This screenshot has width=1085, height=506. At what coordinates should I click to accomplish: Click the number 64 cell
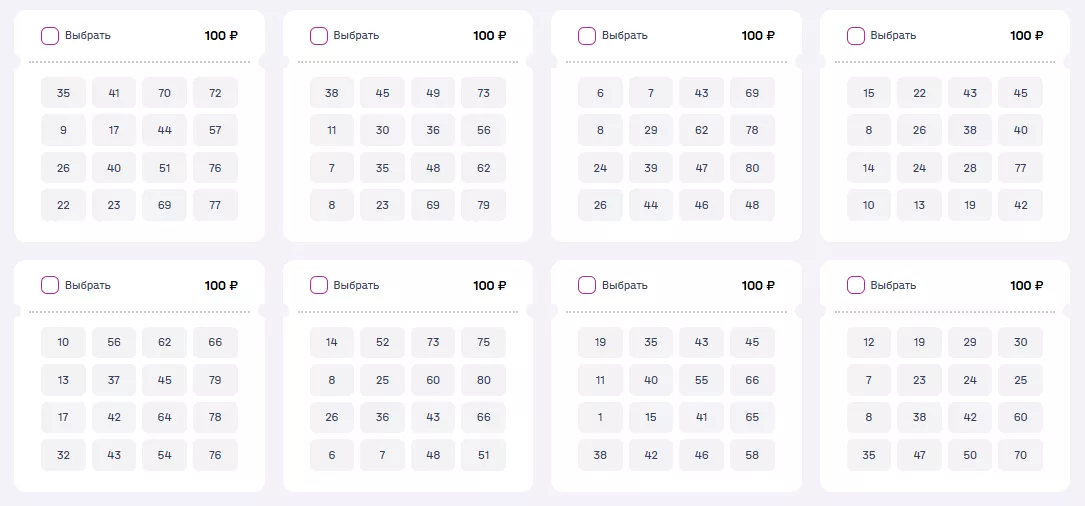[165, 417]
